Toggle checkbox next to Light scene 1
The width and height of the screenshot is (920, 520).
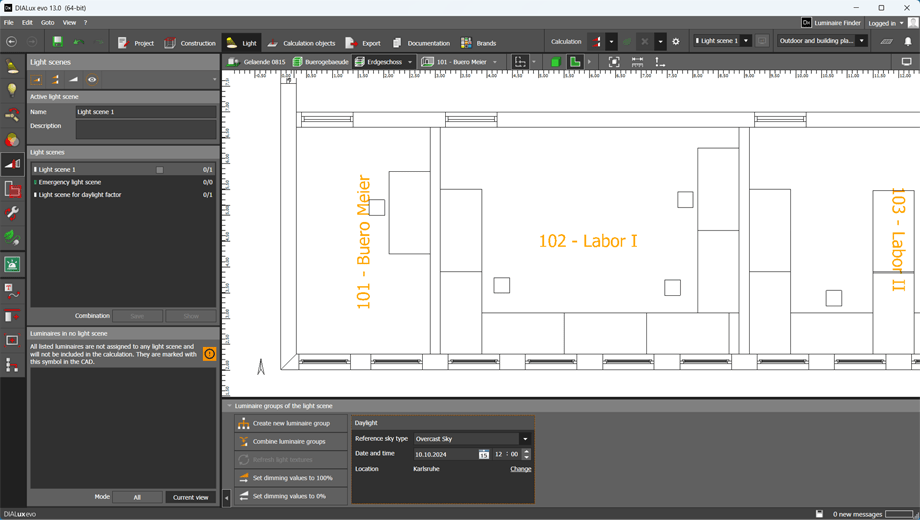[159, 170]
